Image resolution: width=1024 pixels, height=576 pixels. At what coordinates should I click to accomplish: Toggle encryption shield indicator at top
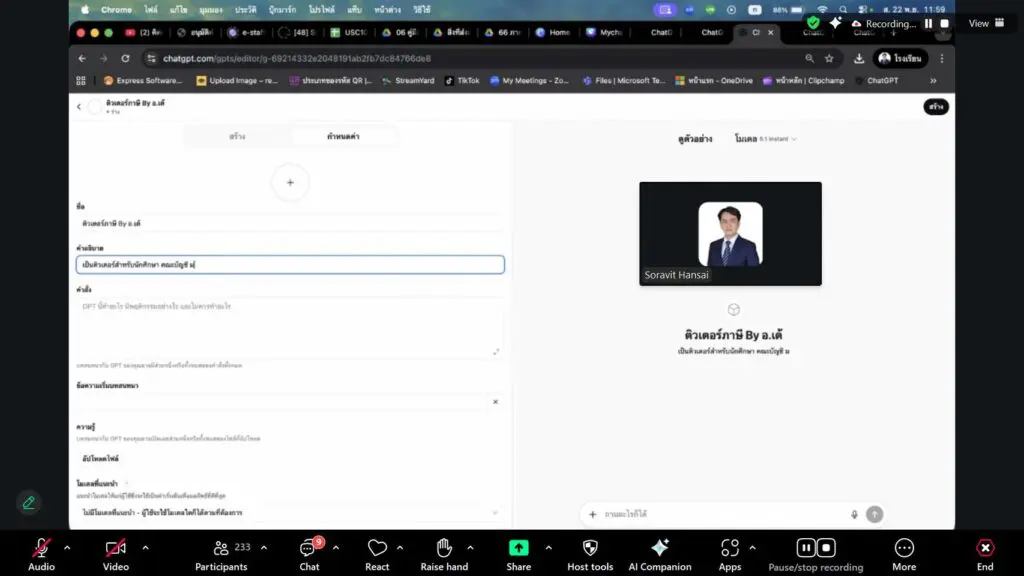tap(813, 23)
